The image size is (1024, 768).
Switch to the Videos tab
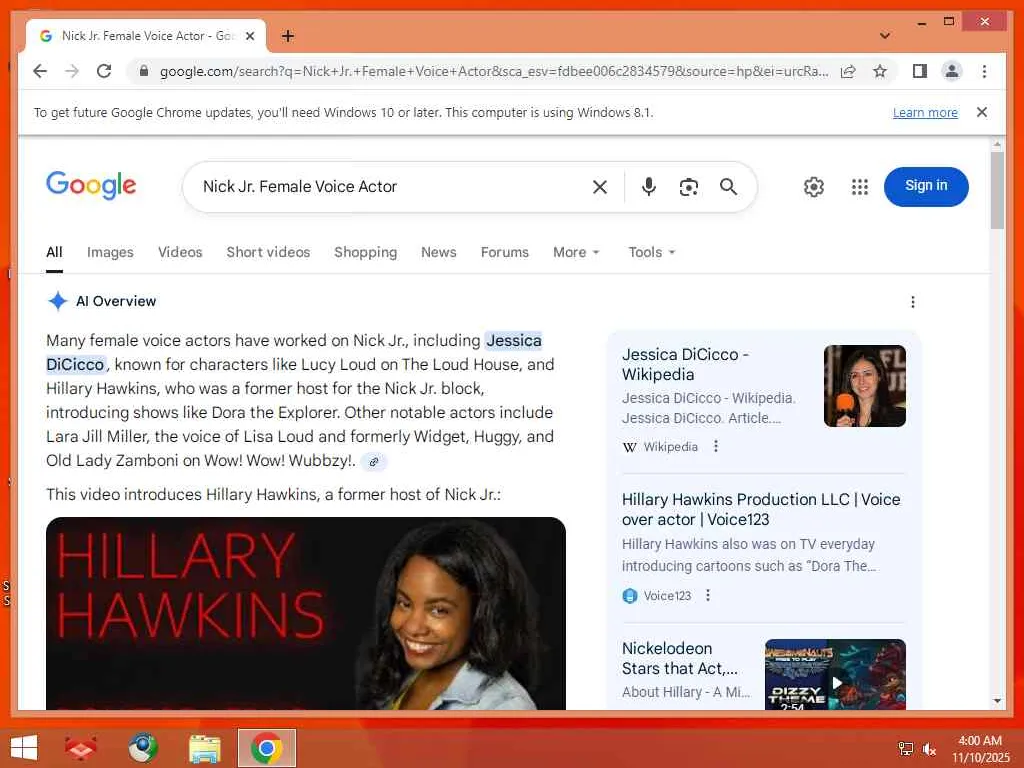click(180, 252)
